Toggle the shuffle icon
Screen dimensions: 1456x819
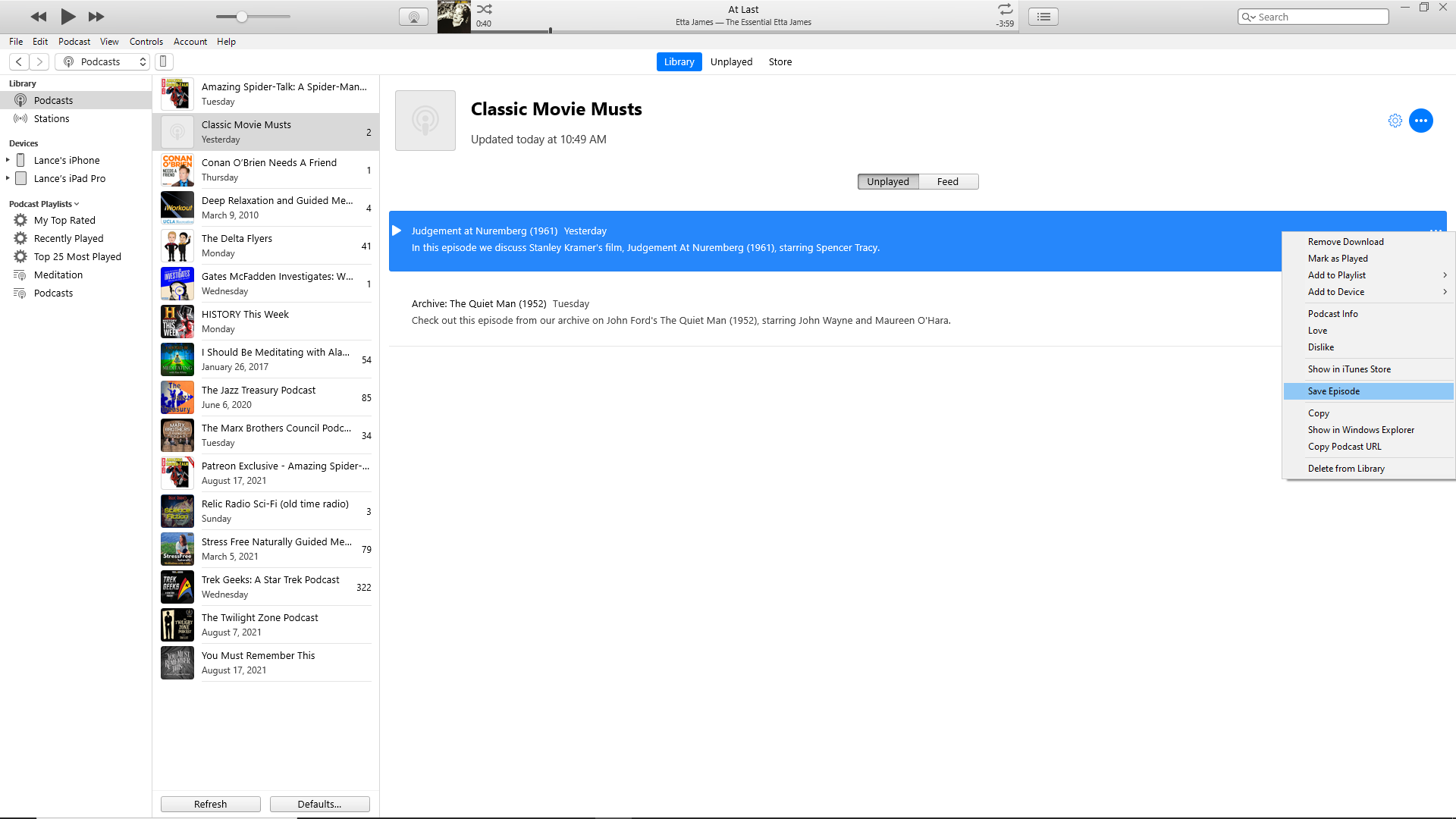click(485, 9)
